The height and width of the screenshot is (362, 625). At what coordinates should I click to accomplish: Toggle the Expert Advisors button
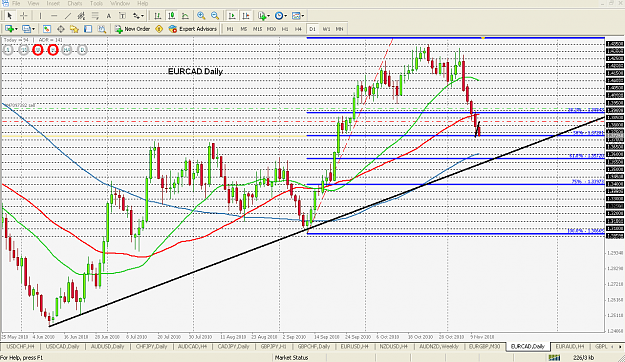coord(193,29)
